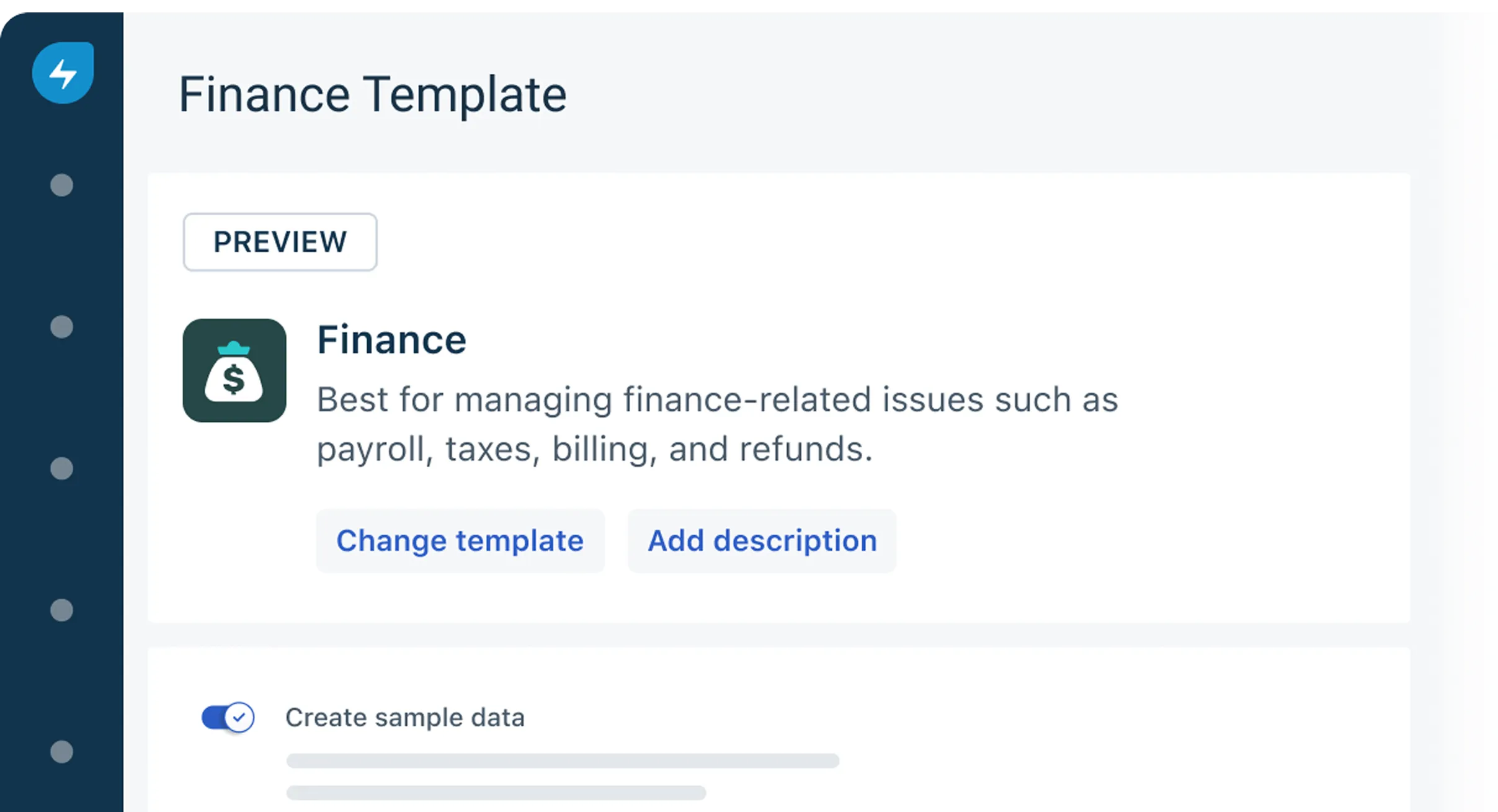Click the bottom gray sidebar dot
The image size is (1498, 812).
click(x=61, y=752)
